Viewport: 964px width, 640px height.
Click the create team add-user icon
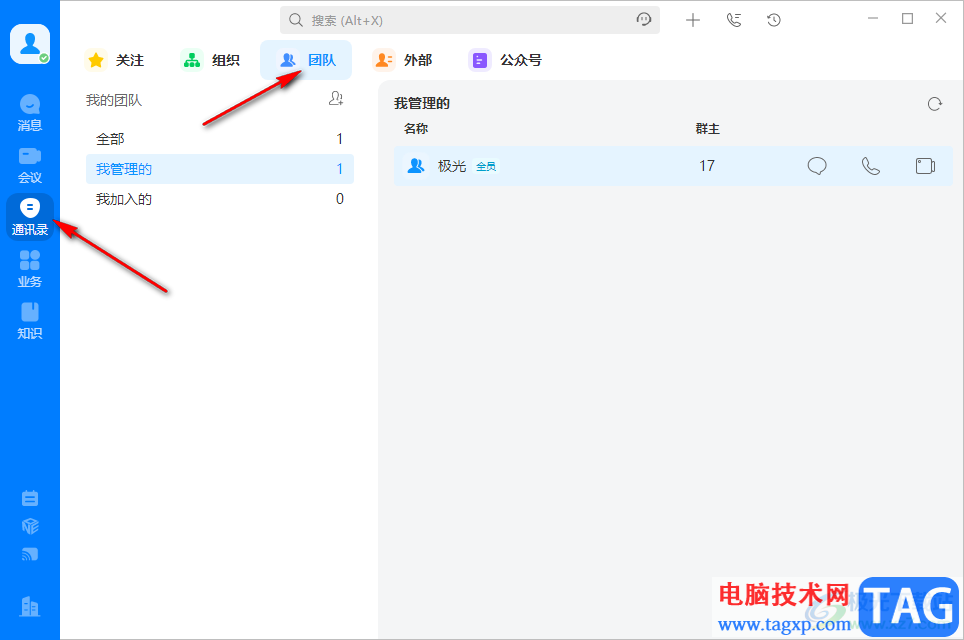tap(336, 98)
